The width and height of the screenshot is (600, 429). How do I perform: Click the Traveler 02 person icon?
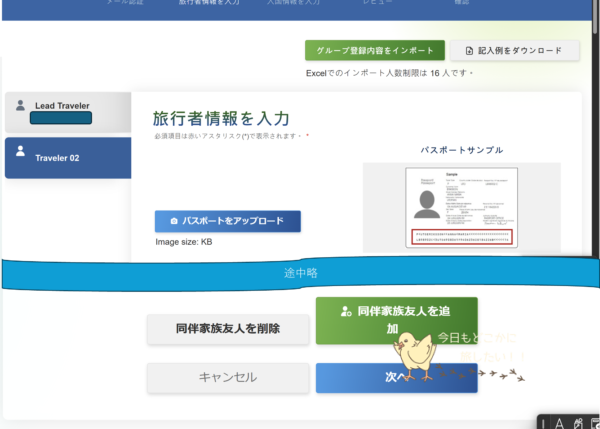coord(20,151)
